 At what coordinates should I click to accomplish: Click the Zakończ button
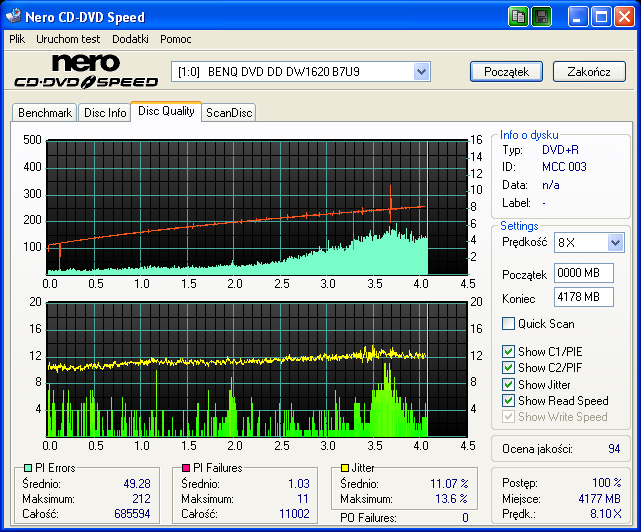click(589, 72)
